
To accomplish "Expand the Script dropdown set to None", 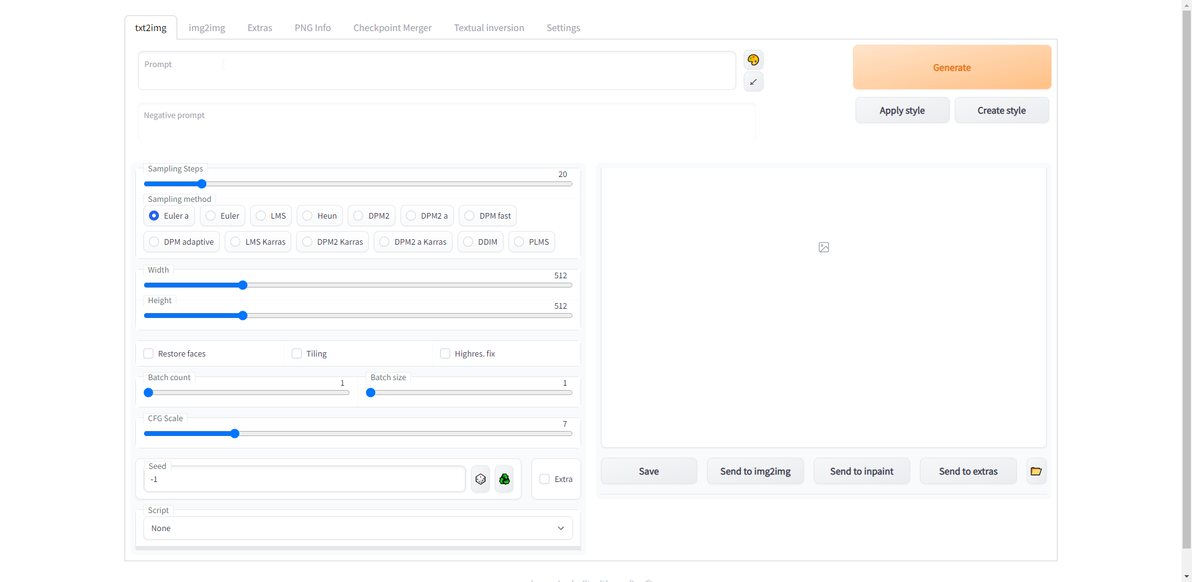I will coord(358,528).
